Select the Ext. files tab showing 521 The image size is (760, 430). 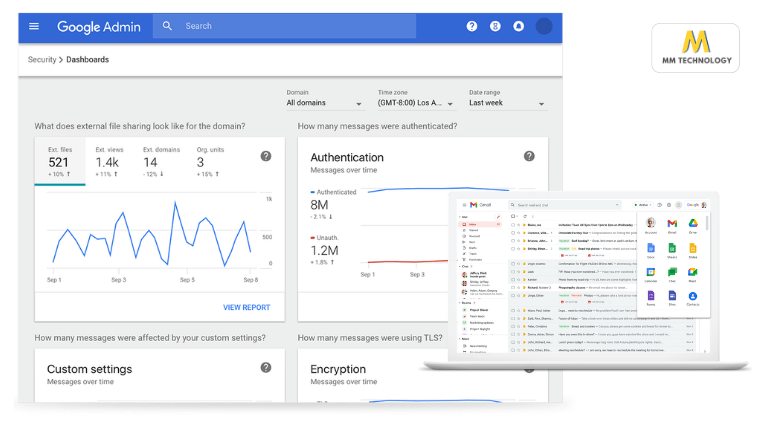60,161
